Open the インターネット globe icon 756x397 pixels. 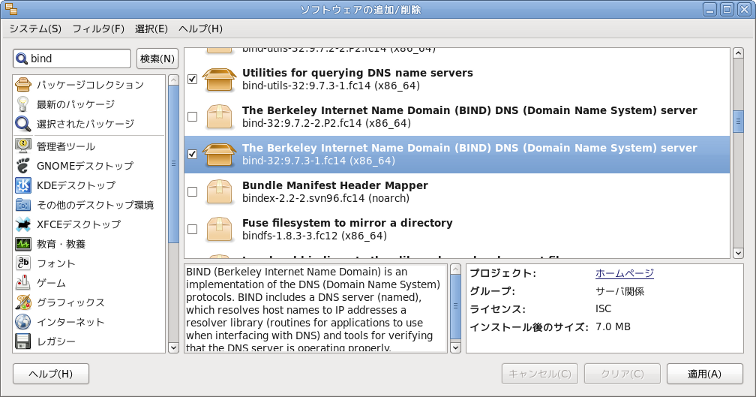point(23,322)
